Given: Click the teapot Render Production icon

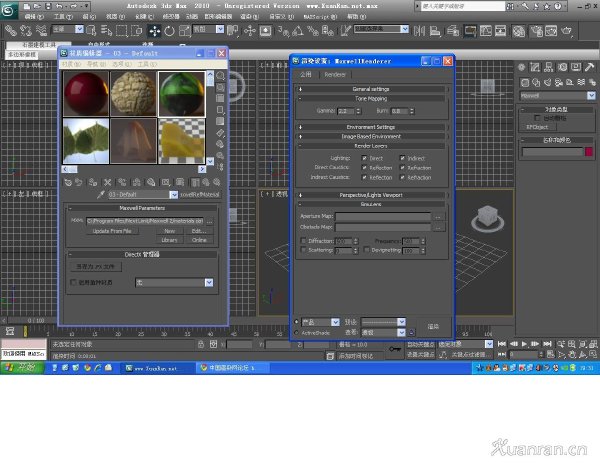Looking at the screenshot, I should [567, 31].
